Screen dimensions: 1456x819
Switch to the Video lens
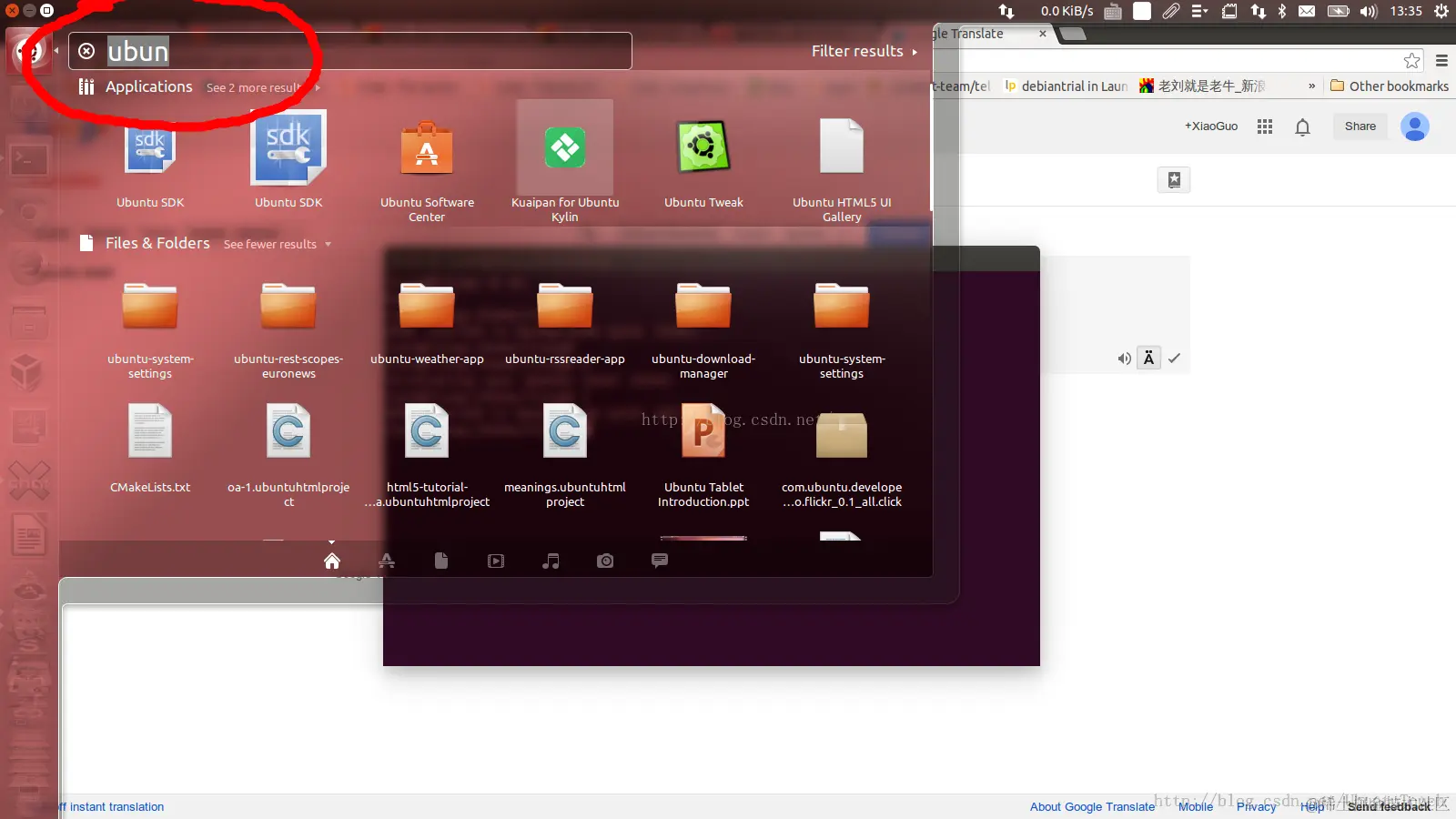[496, 561]
